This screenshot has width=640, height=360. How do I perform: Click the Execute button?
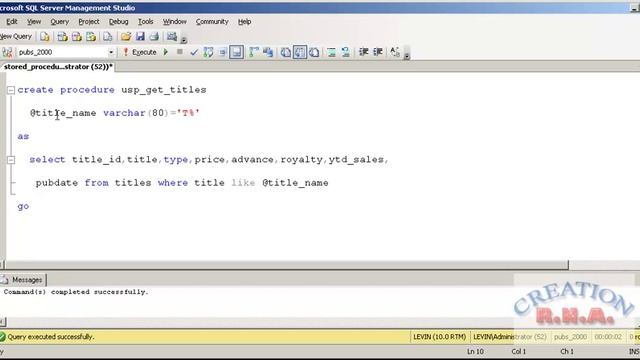point(140,52)
